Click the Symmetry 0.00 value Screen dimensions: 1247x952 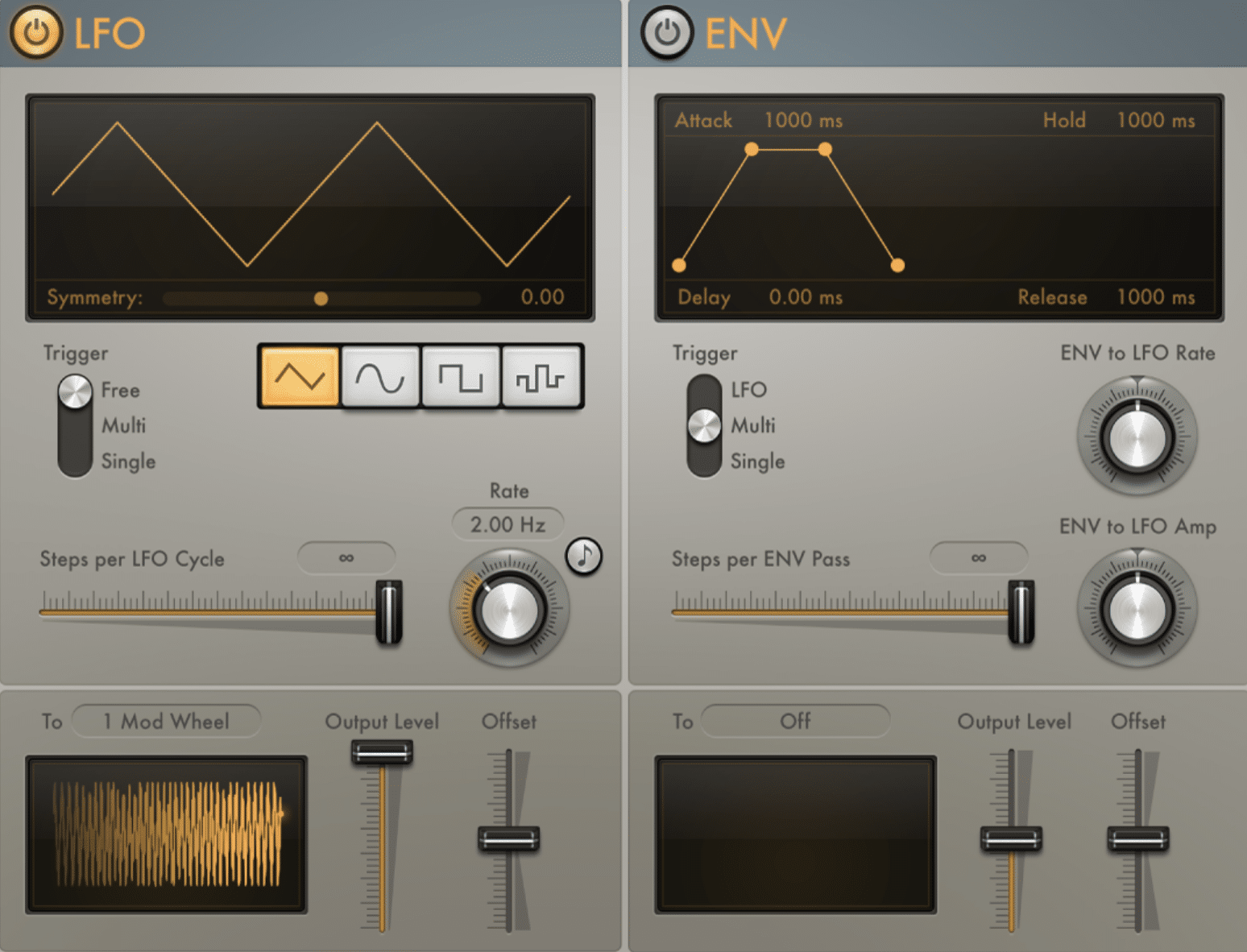click(542, 297)
